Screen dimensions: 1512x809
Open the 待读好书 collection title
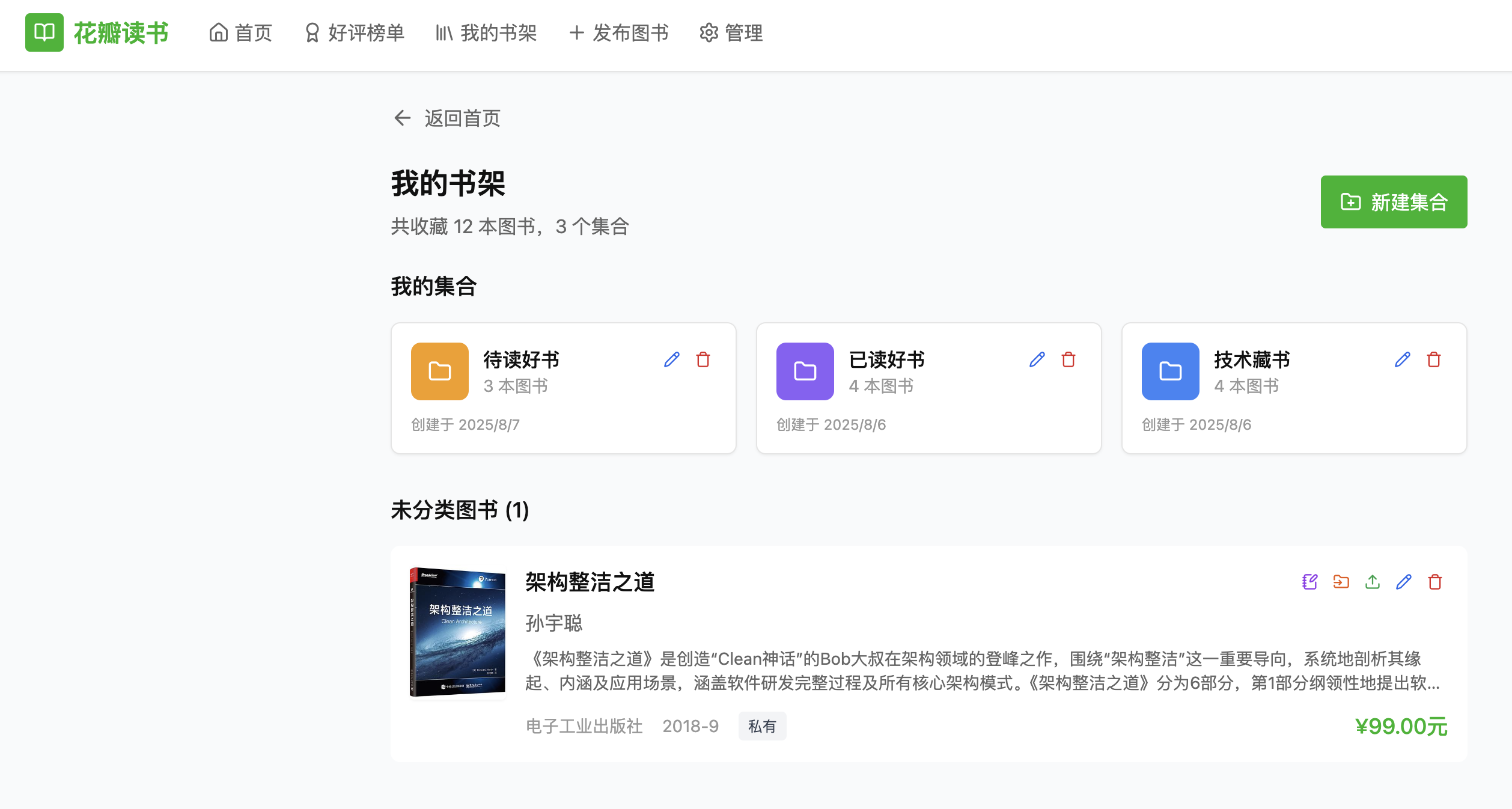pos(522,359)
